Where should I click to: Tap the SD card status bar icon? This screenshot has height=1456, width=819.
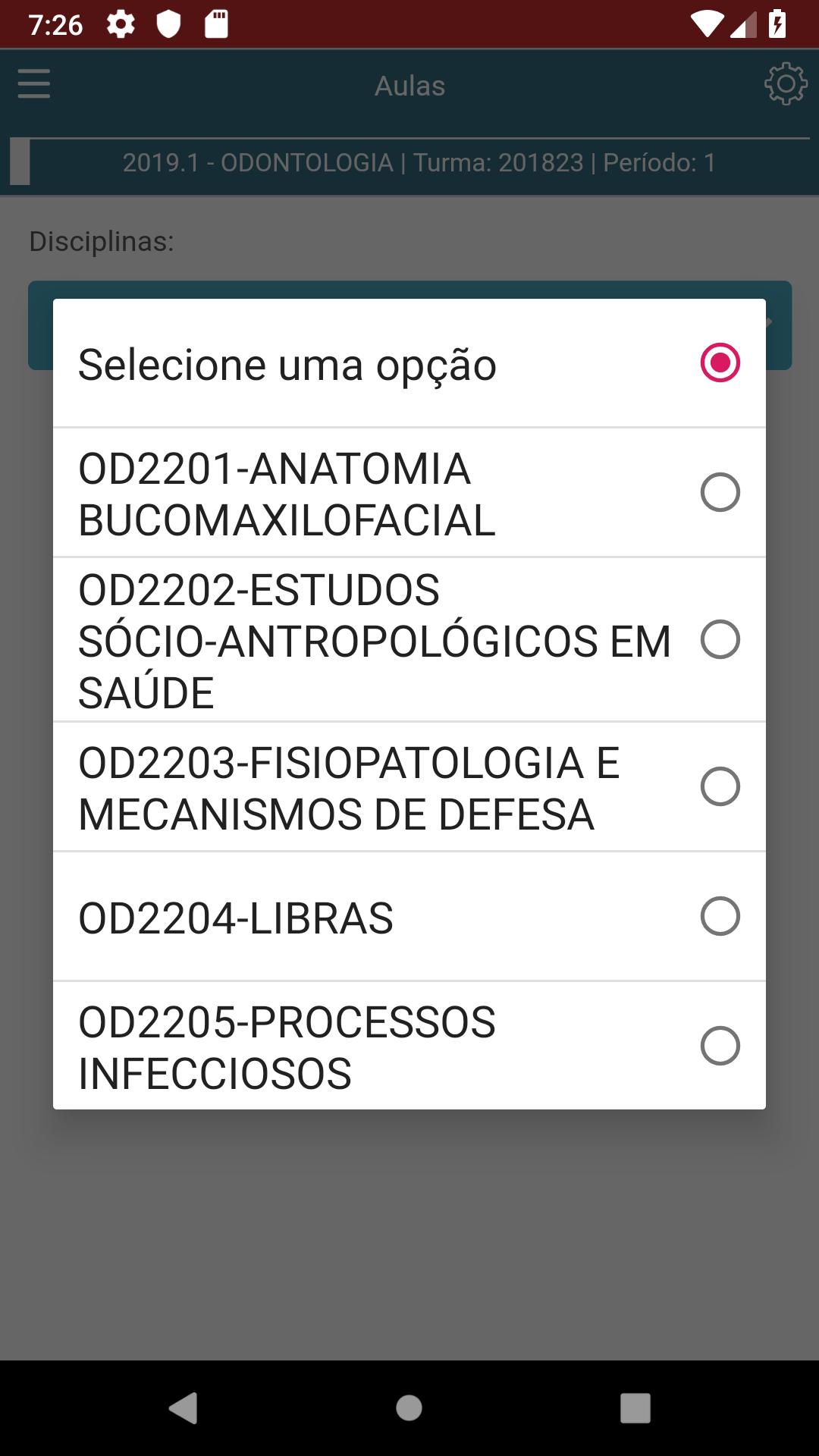(216, 24)
